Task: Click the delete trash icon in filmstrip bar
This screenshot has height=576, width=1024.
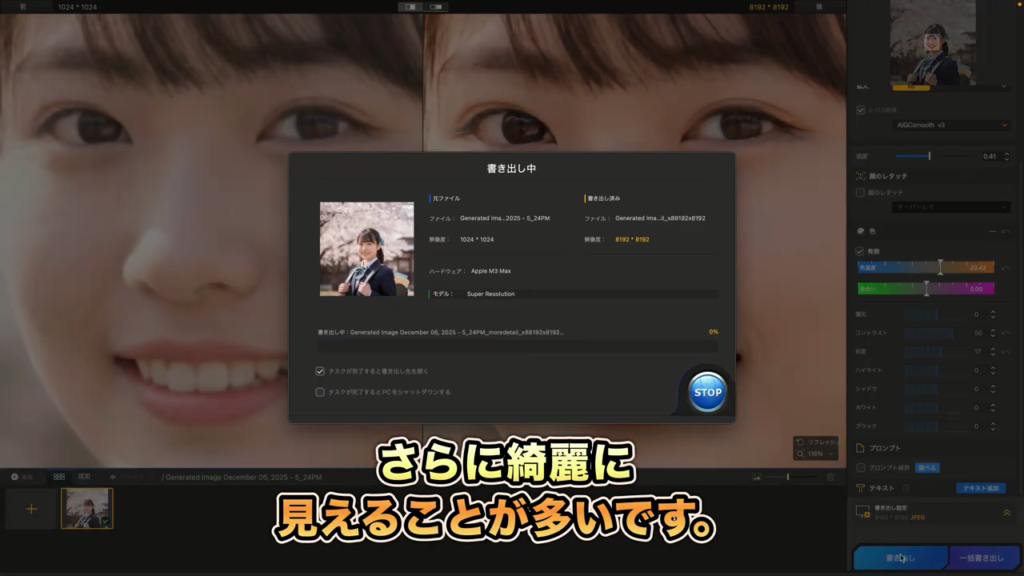Action: [830, 477]
